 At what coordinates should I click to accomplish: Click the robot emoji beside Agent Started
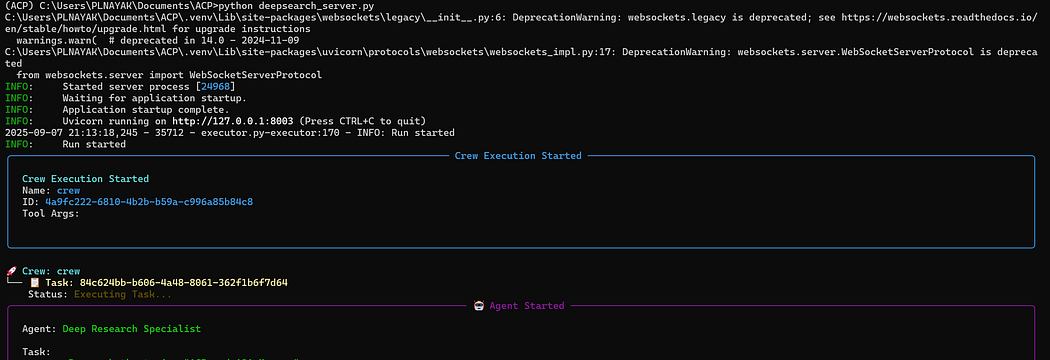(x=479, y=306)
